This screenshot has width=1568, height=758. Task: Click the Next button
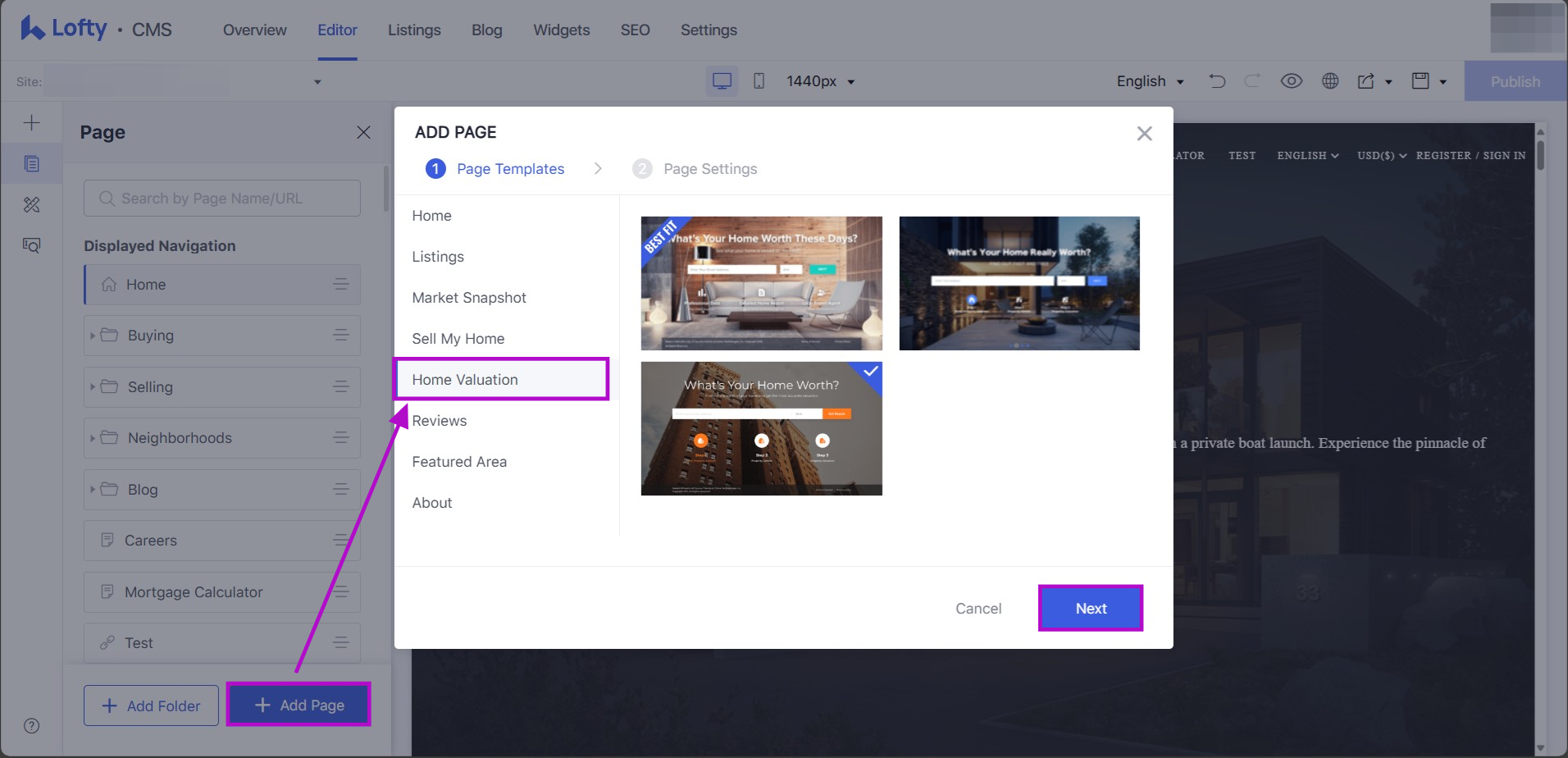point(1091,609)
